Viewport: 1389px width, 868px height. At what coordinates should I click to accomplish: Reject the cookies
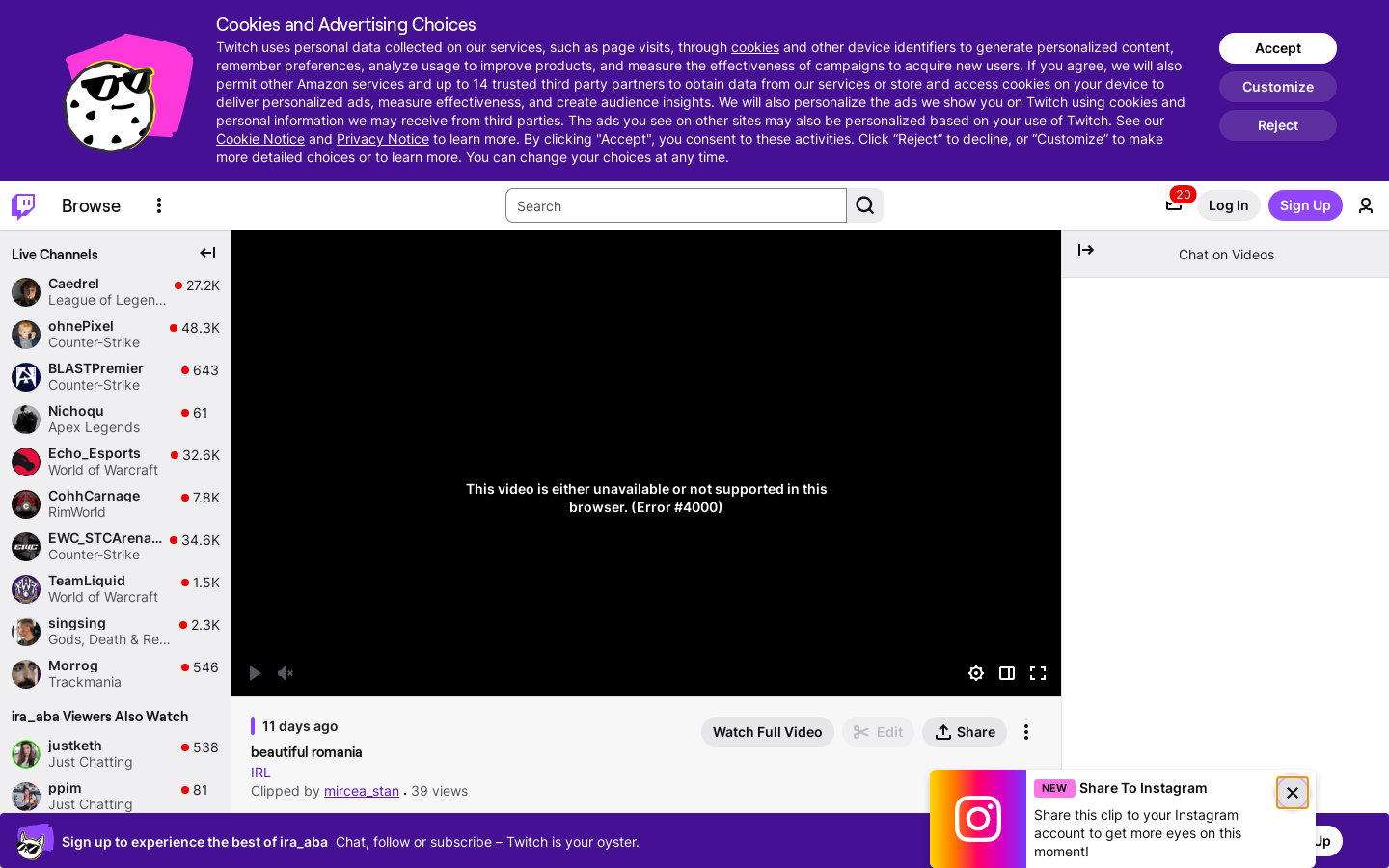1278,125
